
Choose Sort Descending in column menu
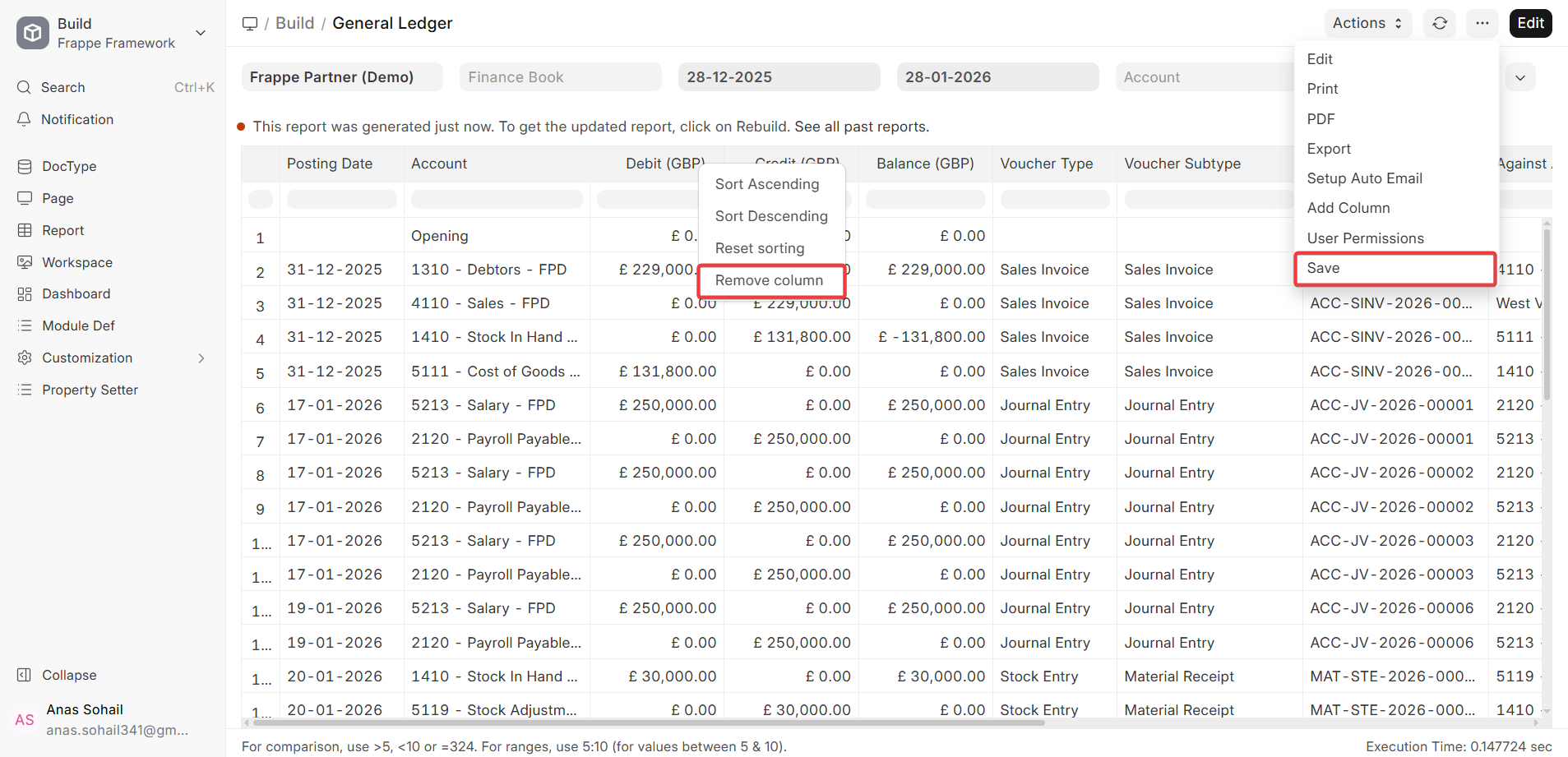[771, 216]
